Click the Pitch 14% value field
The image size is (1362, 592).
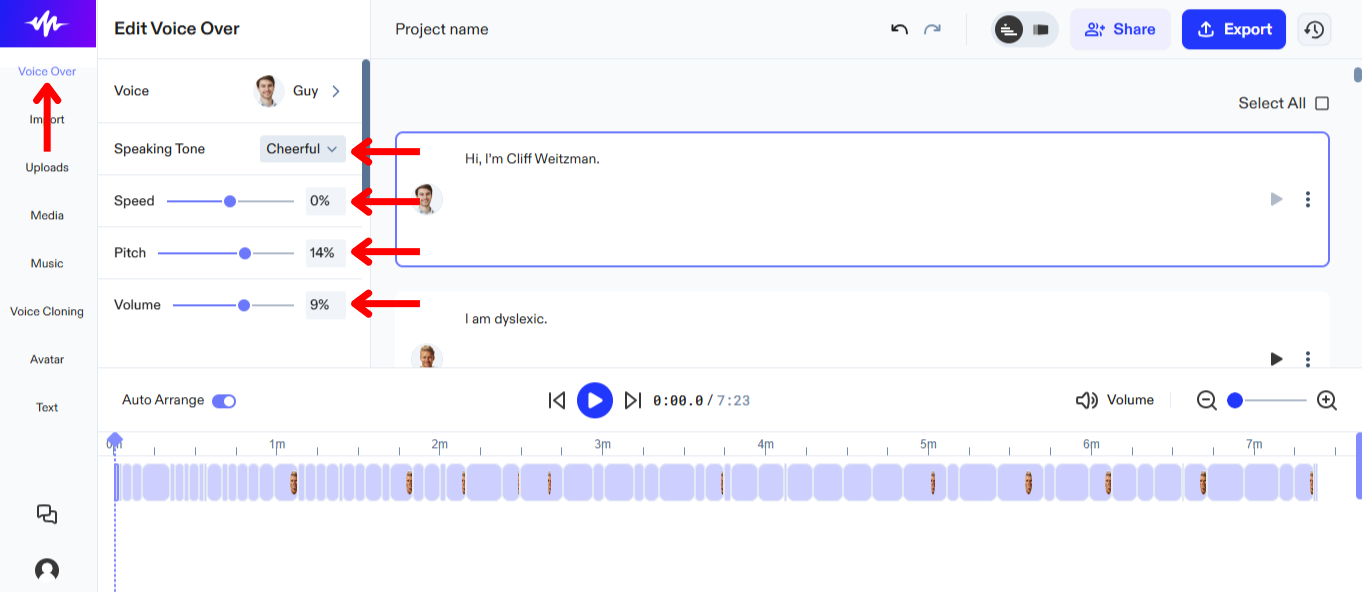coord(326,253)
